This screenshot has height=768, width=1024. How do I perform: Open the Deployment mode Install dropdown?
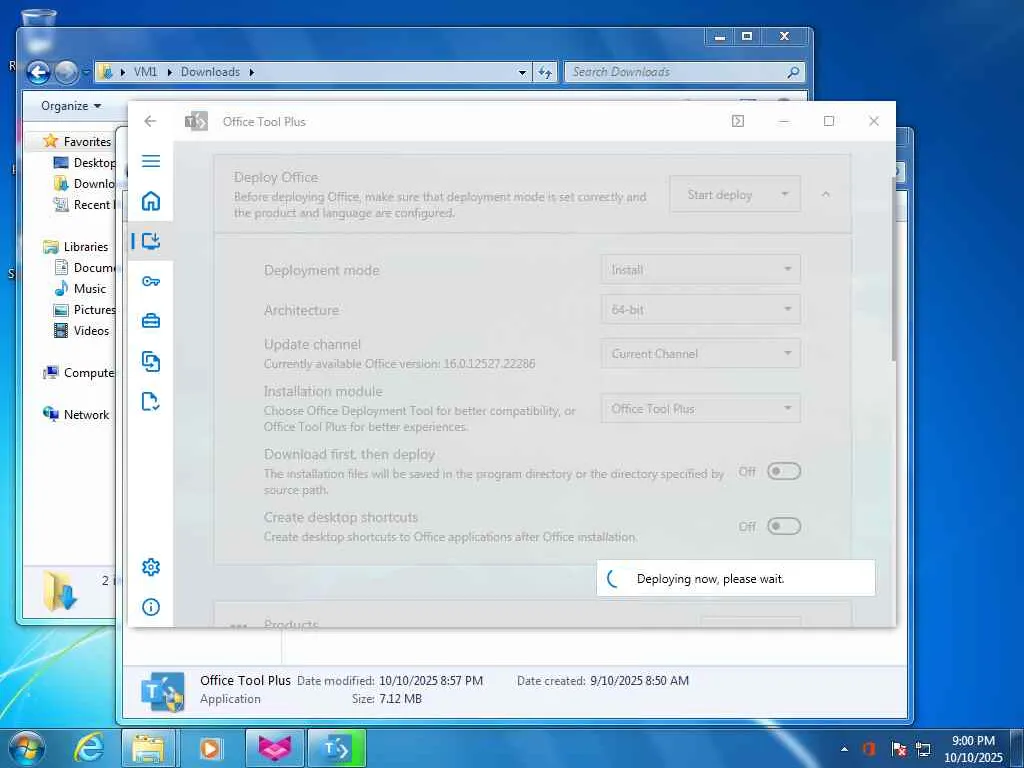point(700,269)
